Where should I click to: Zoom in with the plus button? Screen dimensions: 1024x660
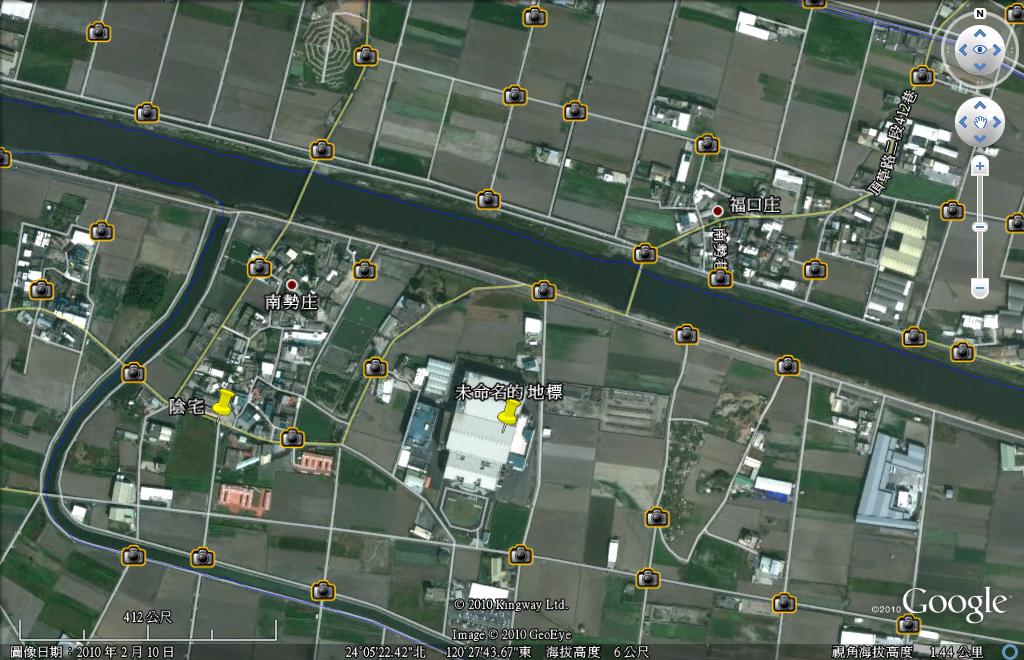click(x=980, y=166)
